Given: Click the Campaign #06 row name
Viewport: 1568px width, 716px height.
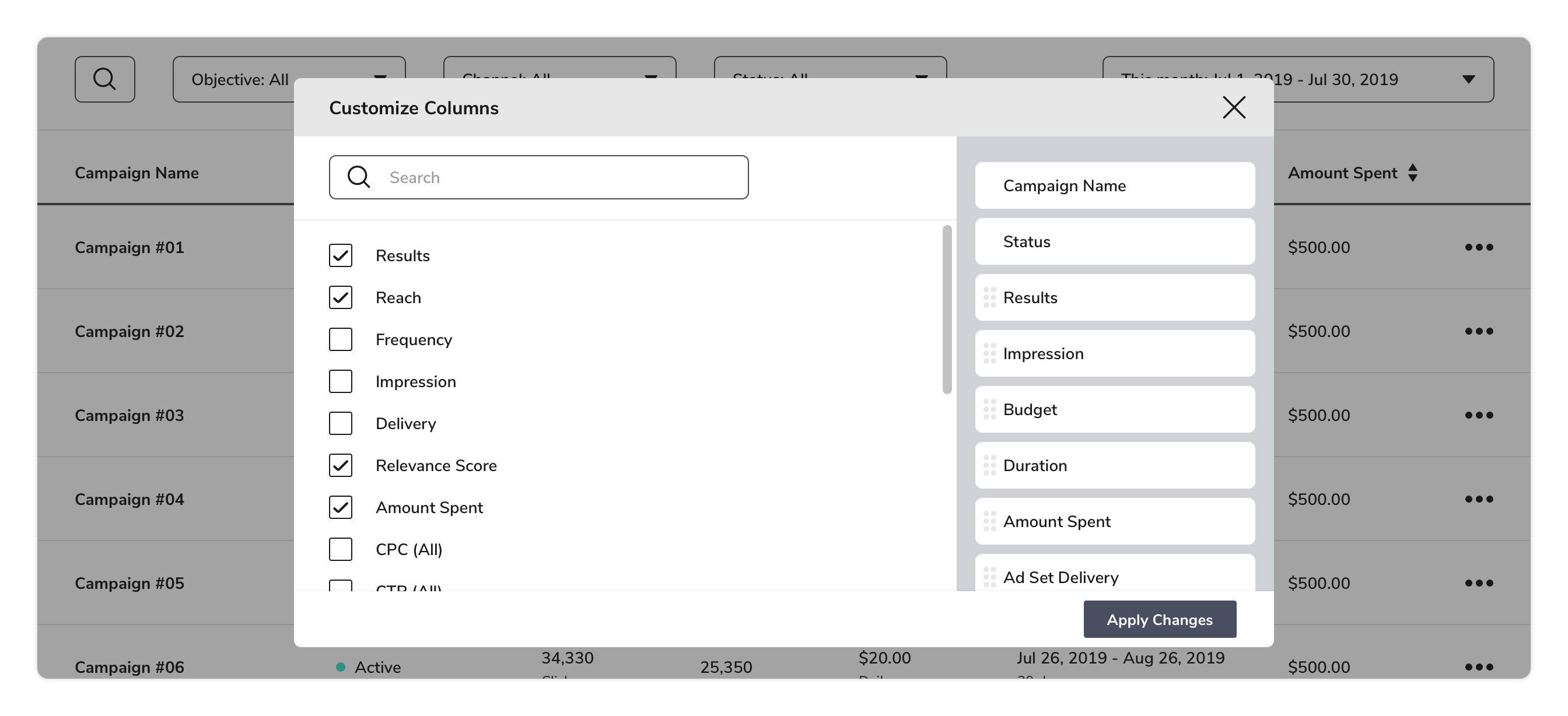Looking at the screenshot, I should (129, 666).
